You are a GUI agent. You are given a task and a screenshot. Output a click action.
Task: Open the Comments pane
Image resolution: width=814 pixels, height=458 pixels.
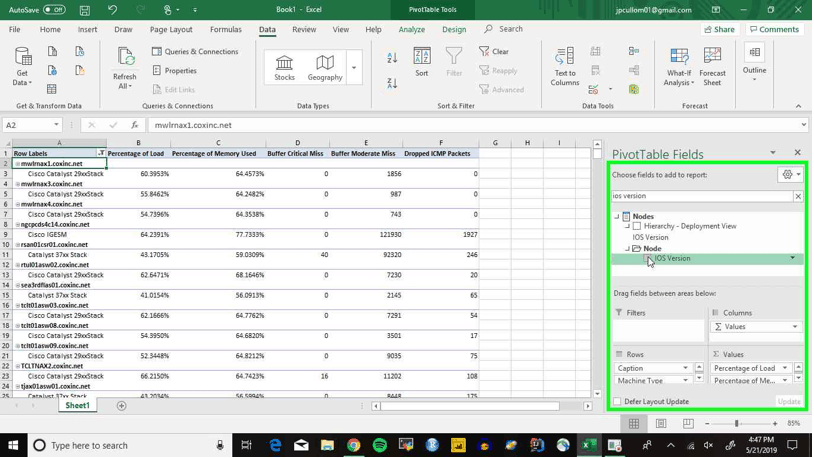click(x=775, y=29)
